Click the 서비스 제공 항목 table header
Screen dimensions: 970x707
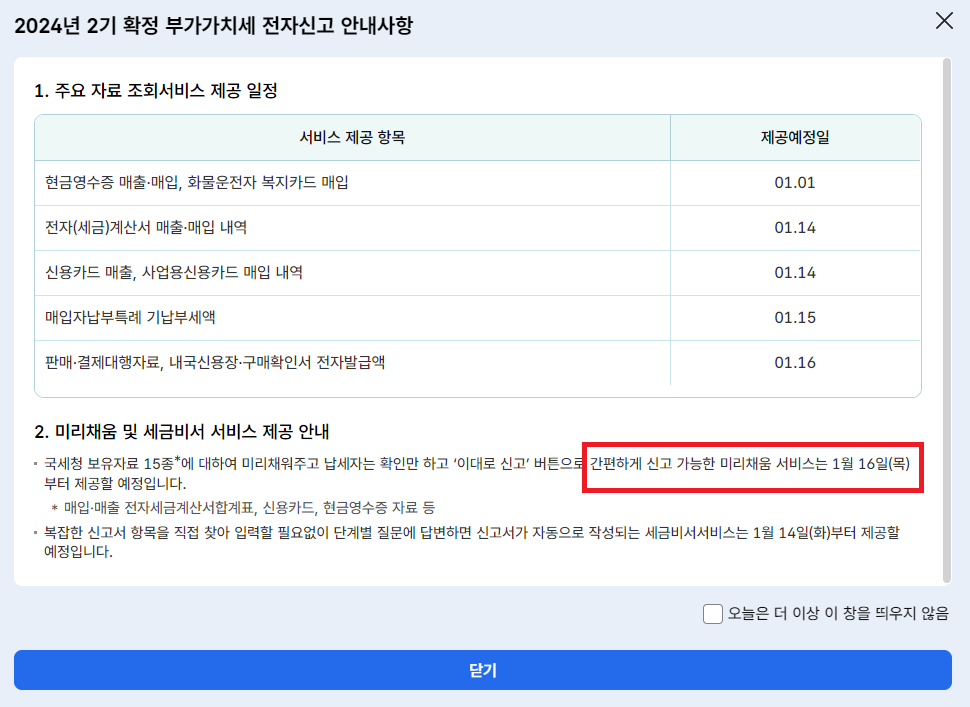(x=352, y=137)
